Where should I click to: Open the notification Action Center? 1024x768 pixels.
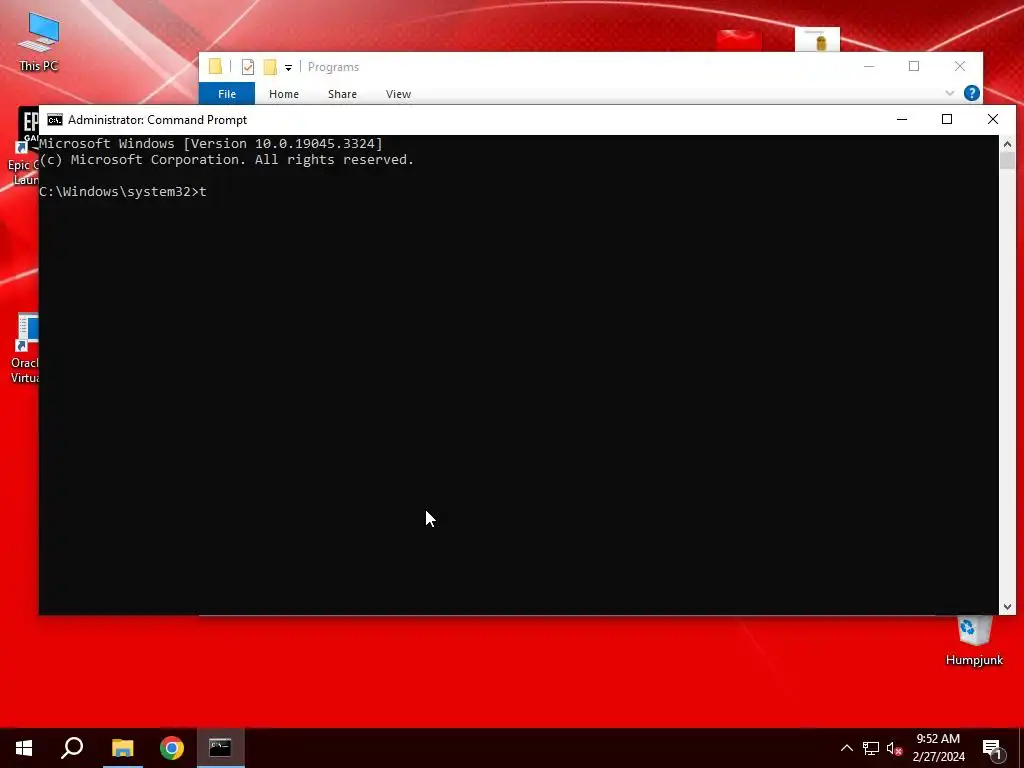point(992,749)
